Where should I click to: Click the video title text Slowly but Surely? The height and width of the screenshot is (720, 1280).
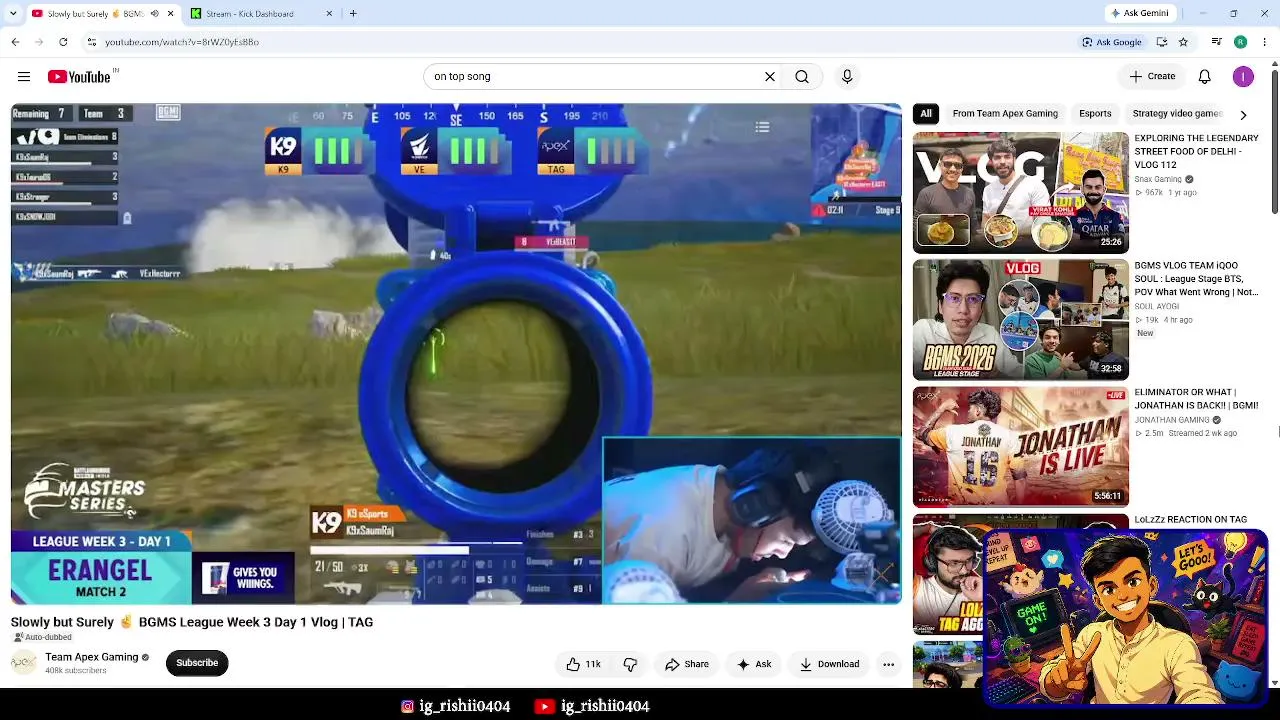(x=192, y=622)
